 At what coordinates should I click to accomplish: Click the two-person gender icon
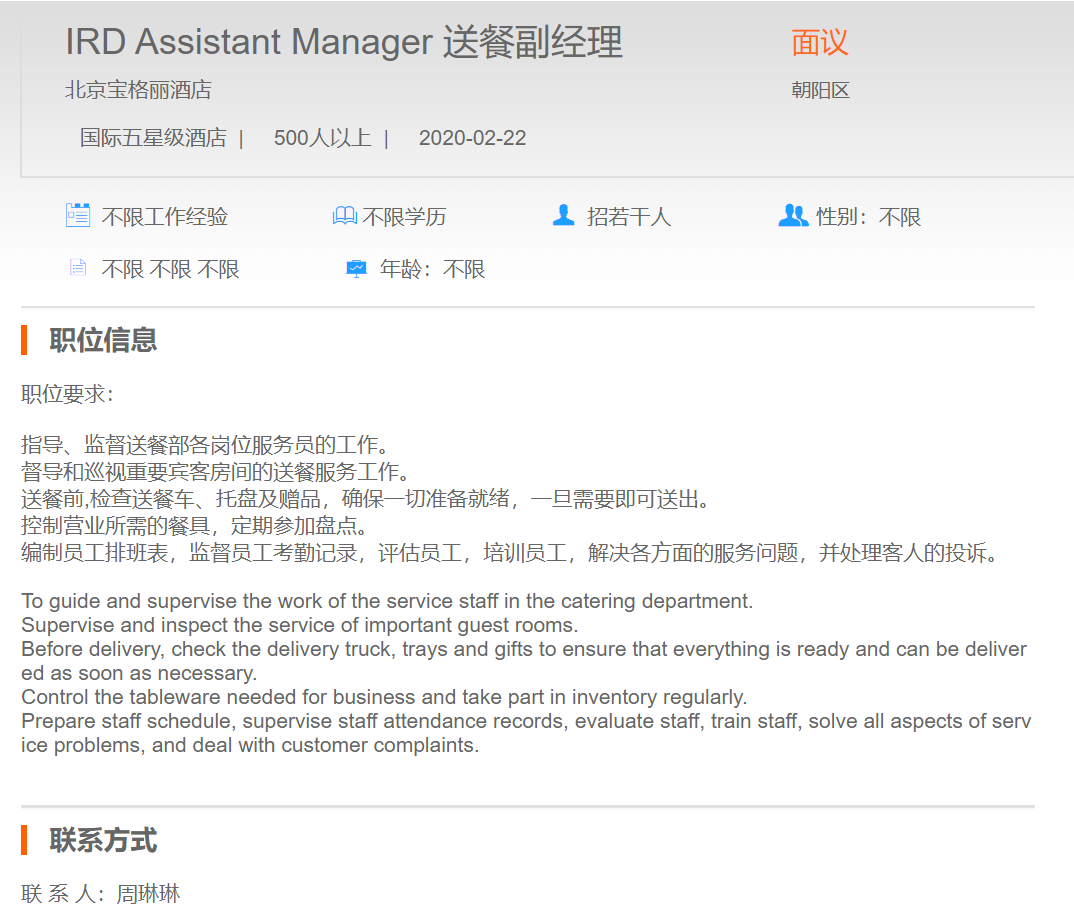(x=793, y=215)
